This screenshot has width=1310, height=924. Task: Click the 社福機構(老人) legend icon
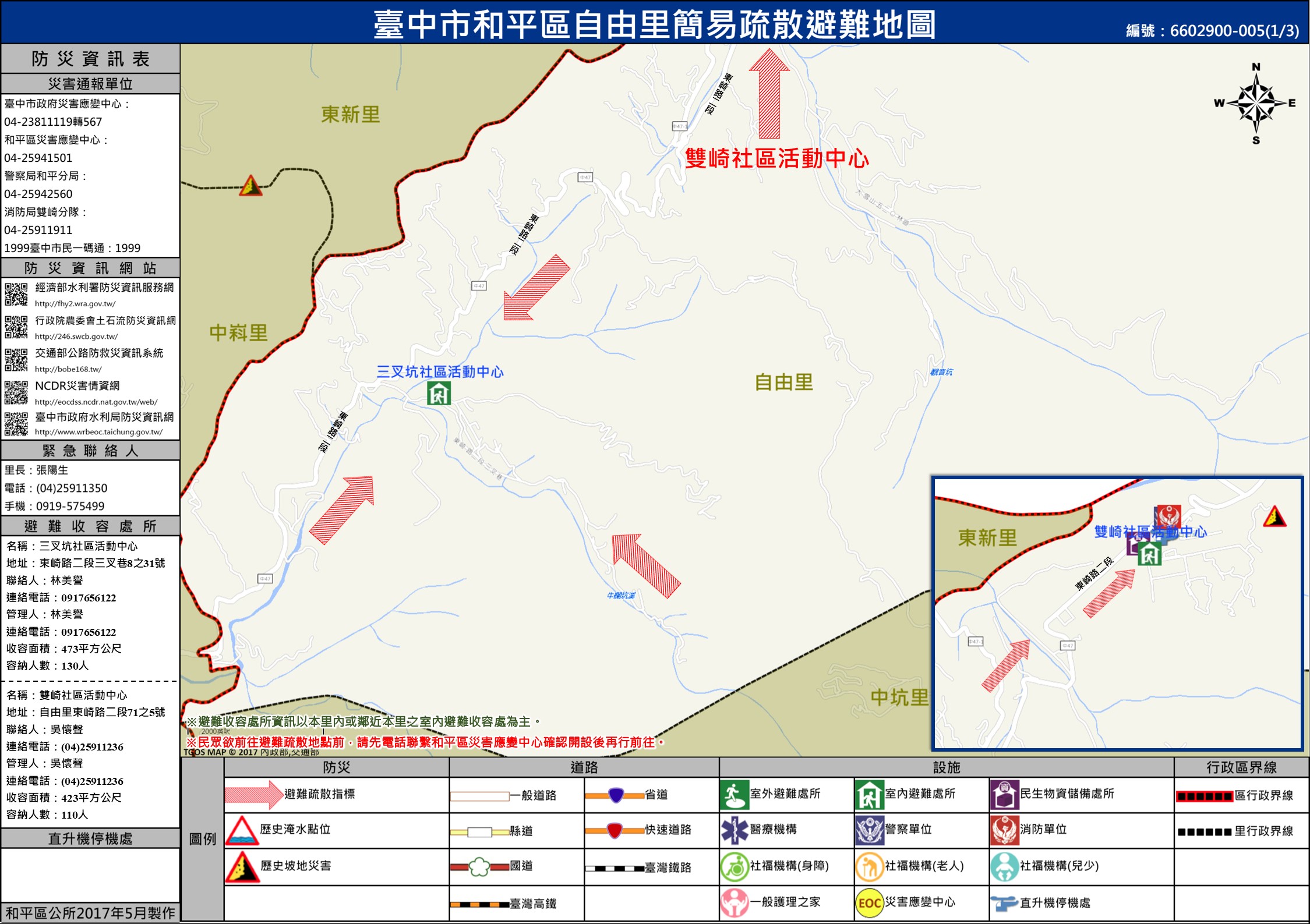[x=869, y=866]
